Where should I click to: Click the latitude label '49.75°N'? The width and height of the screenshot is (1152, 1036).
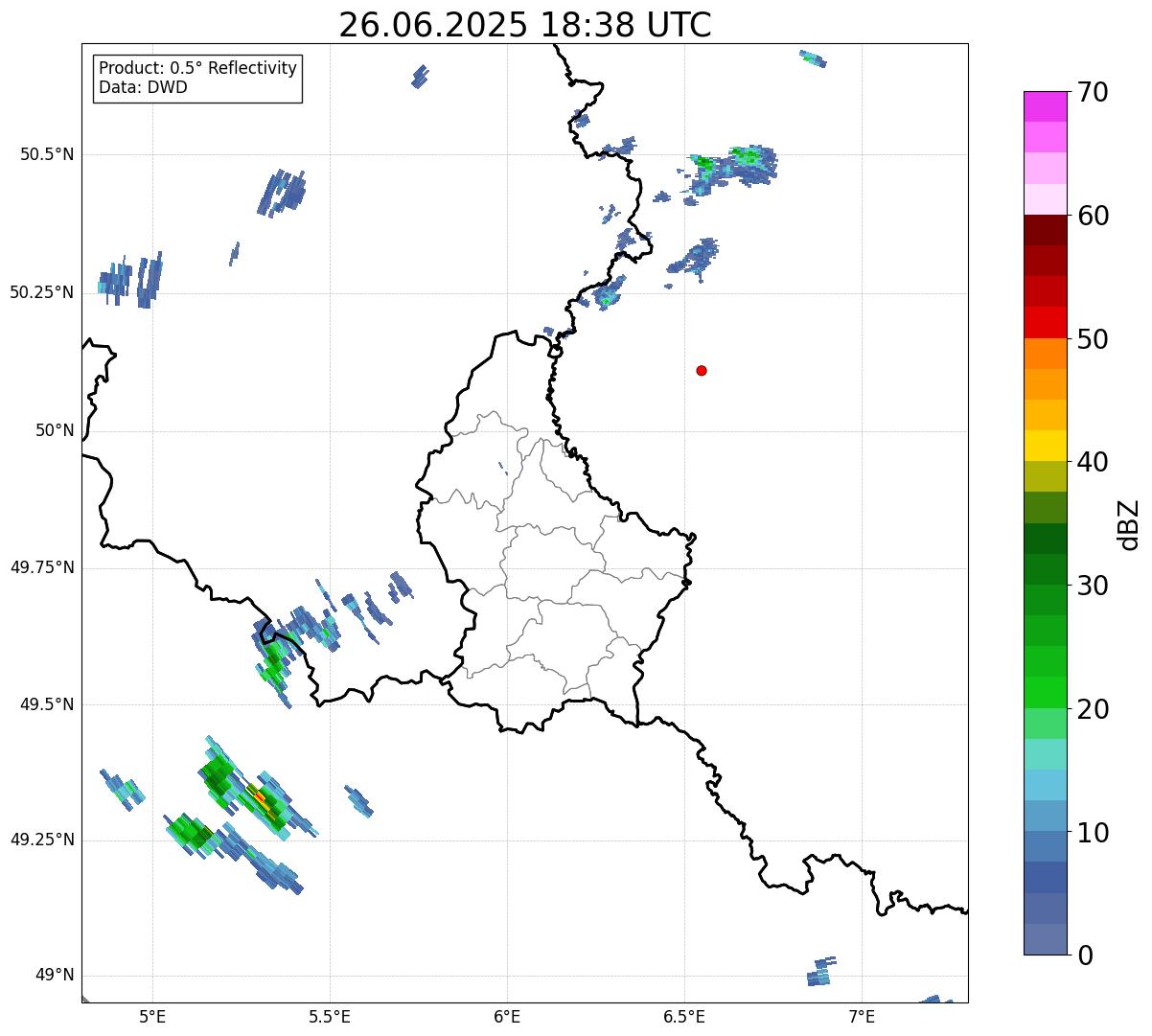pos(41,567)
